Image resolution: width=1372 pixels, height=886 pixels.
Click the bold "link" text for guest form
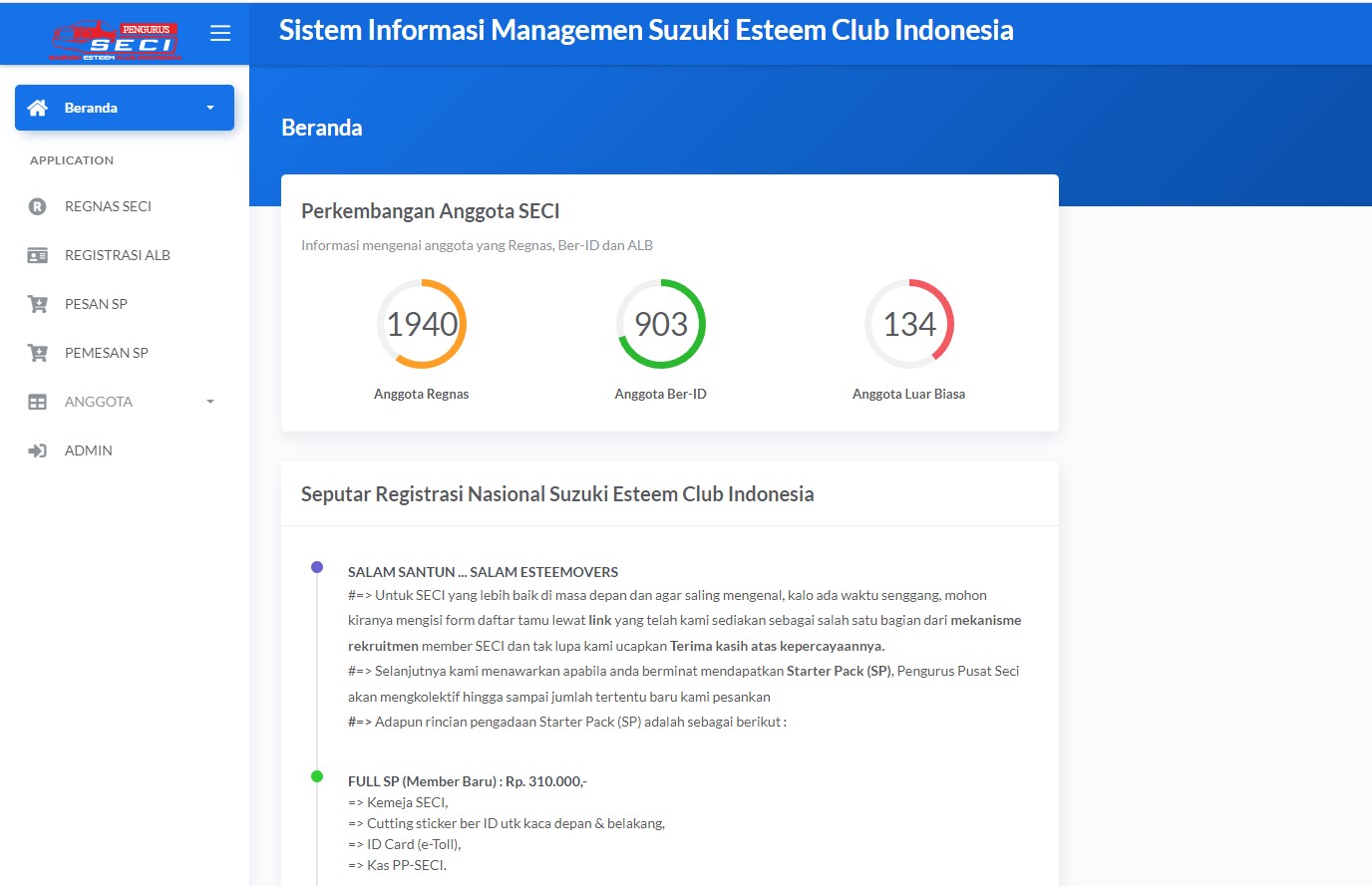pyautogui.click(x=600, y=620)
